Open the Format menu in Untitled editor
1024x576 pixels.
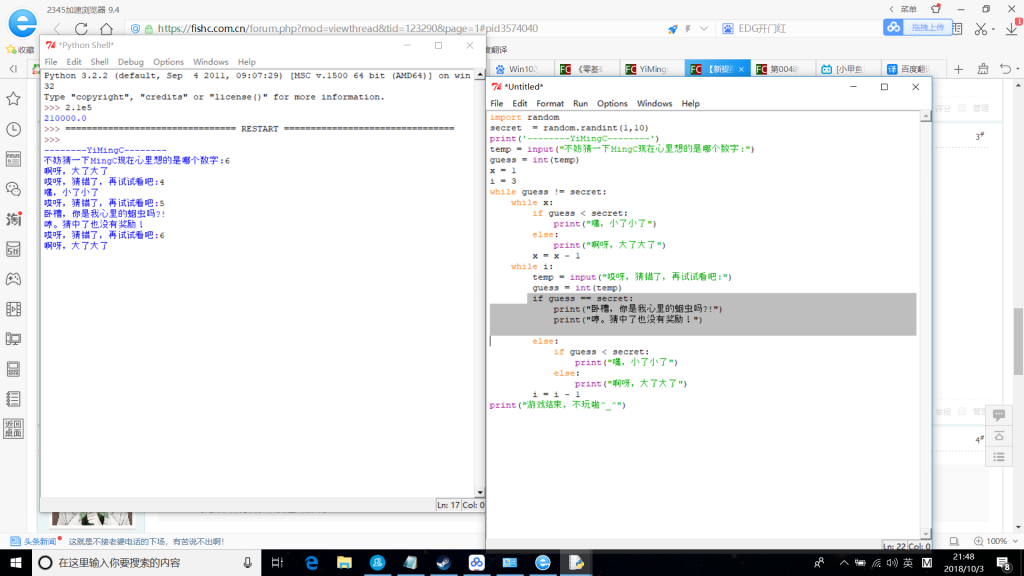click(x=550, y=104)
